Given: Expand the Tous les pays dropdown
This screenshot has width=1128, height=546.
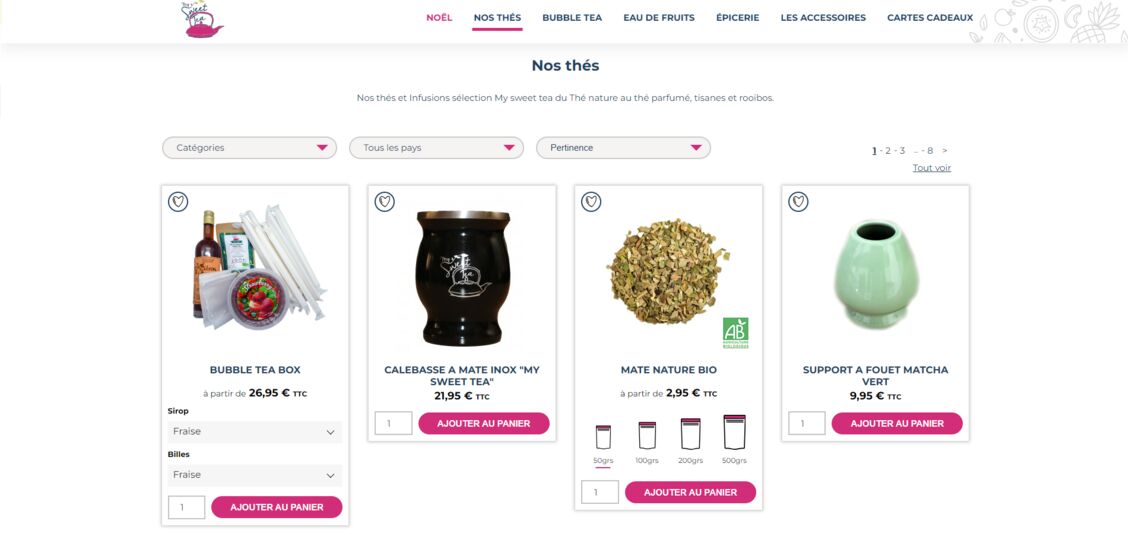Looking at the screenshot, I should tap(437, 147).
